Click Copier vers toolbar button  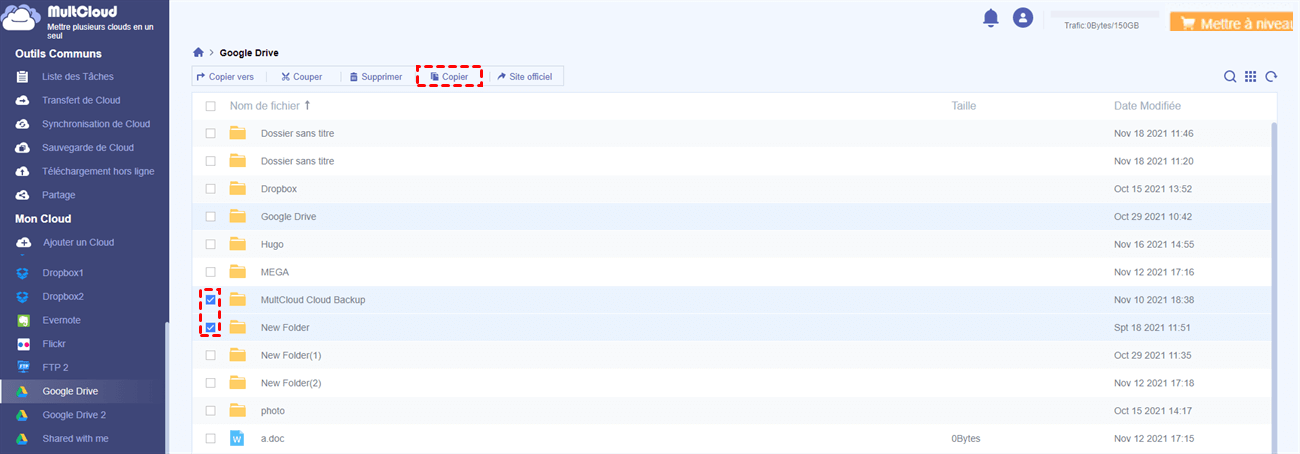(225, 76)
